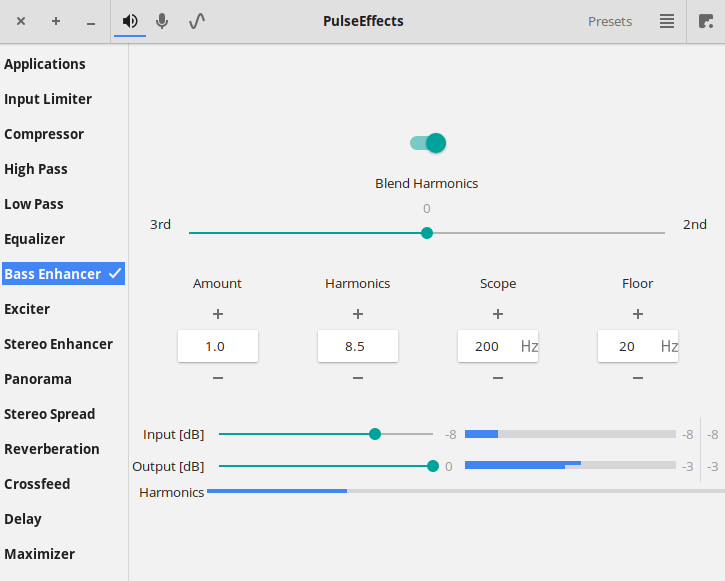The height and width of the screenshot is (581, 725).
Task: Click the minus icon in the header bar
Action: point(91,23)
